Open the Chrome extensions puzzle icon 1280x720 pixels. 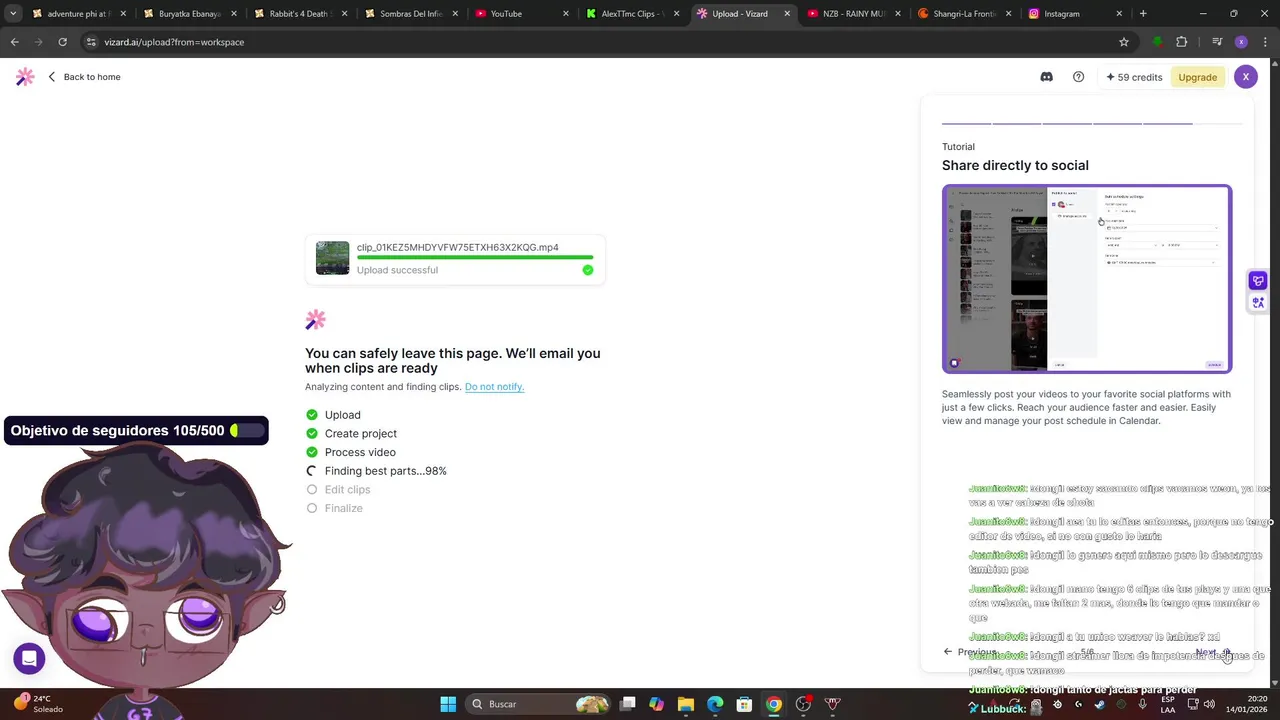[x=1181, y=42]
